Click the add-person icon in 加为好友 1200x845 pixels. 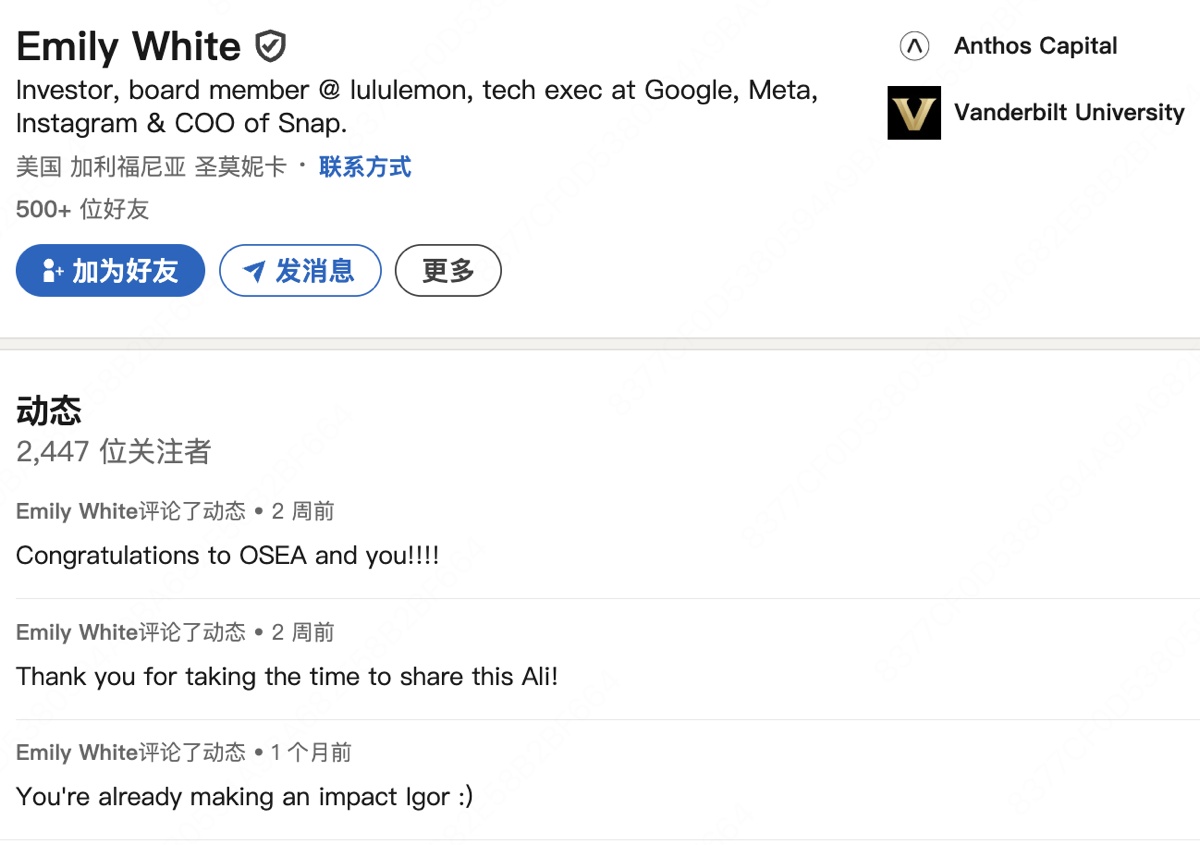(x=52, y=271)
